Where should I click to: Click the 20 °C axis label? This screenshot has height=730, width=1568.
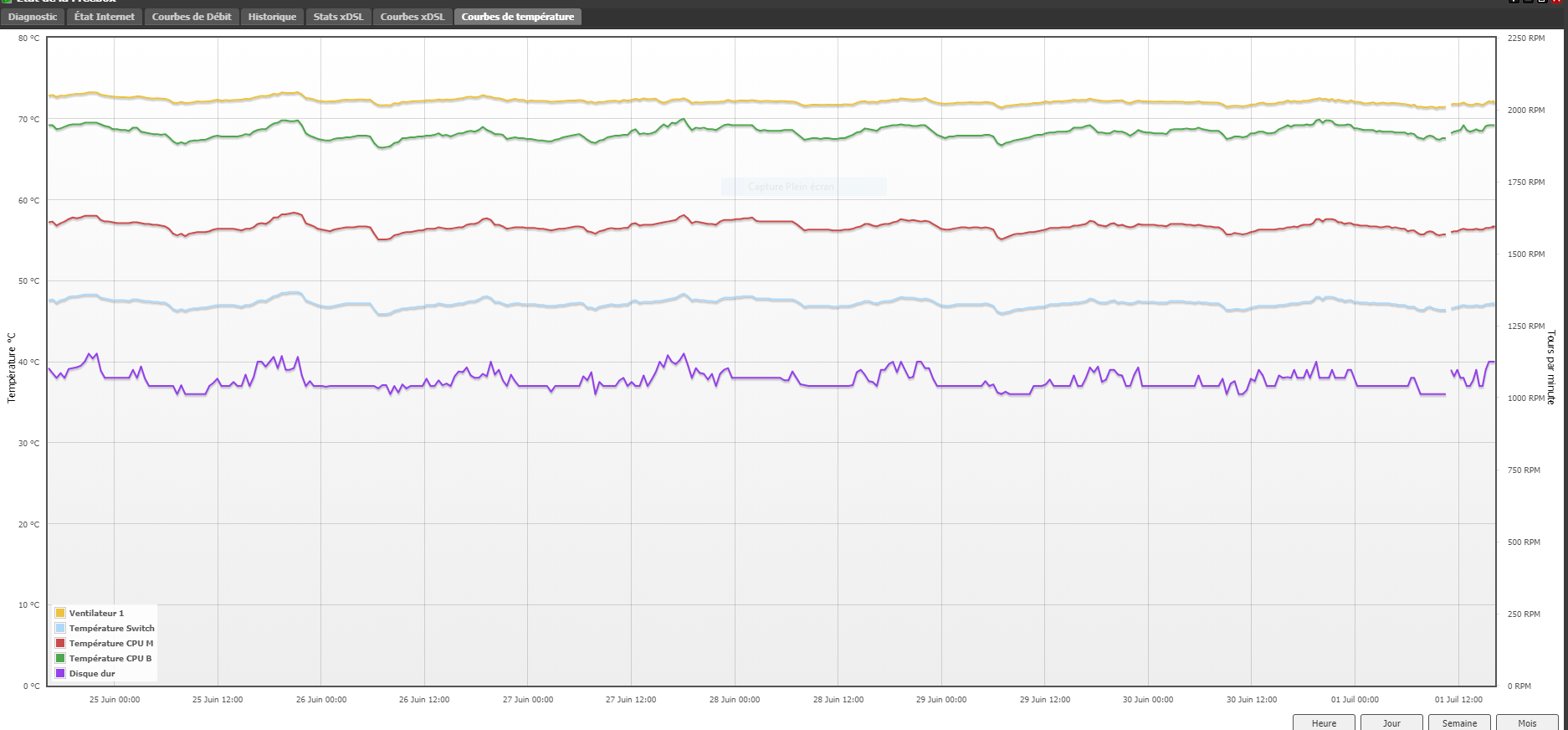(x=29, y=524)
